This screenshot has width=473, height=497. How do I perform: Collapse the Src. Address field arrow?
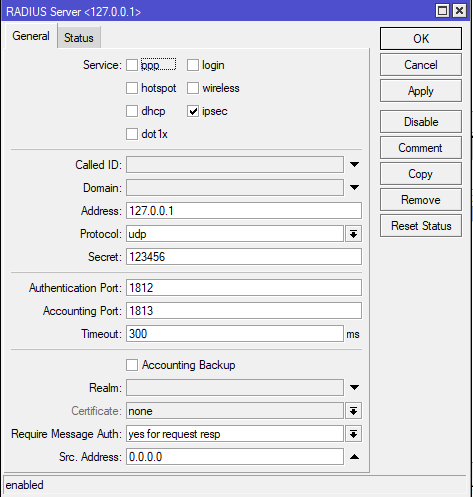point(354,457)
